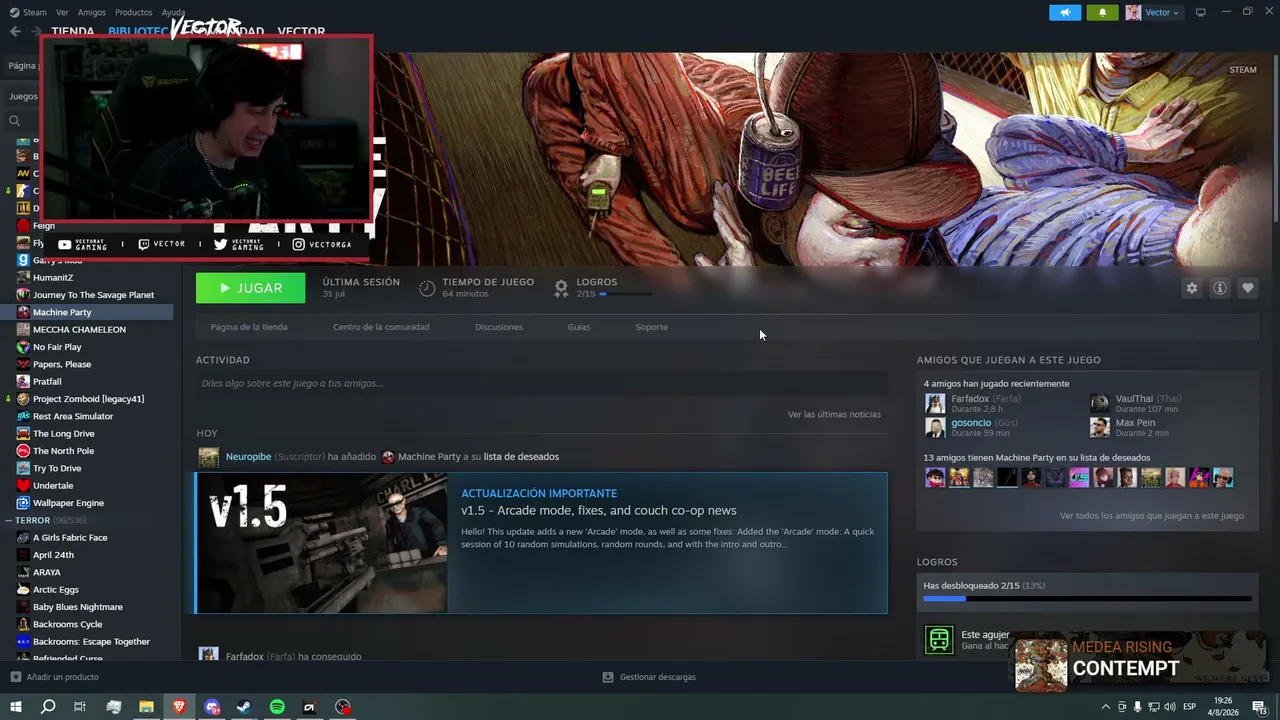Open the Ayuda menu

pos(173,12)
